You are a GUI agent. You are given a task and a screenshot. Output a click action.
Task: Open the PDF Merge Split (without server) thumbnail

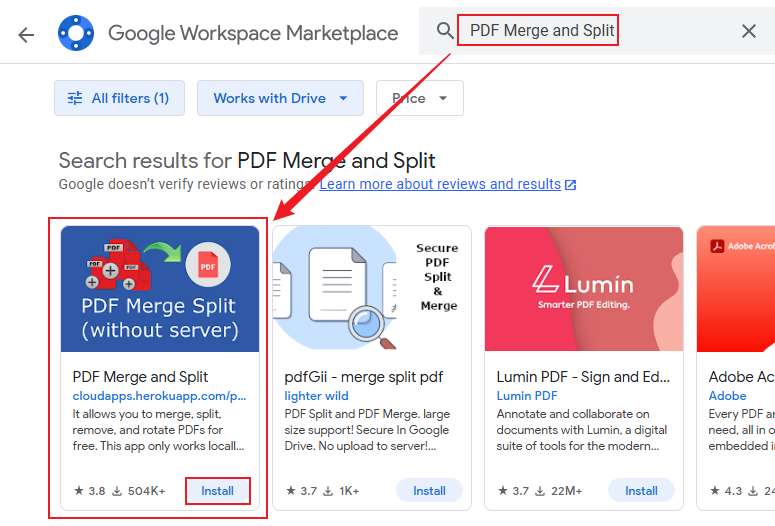coord(160,289)
